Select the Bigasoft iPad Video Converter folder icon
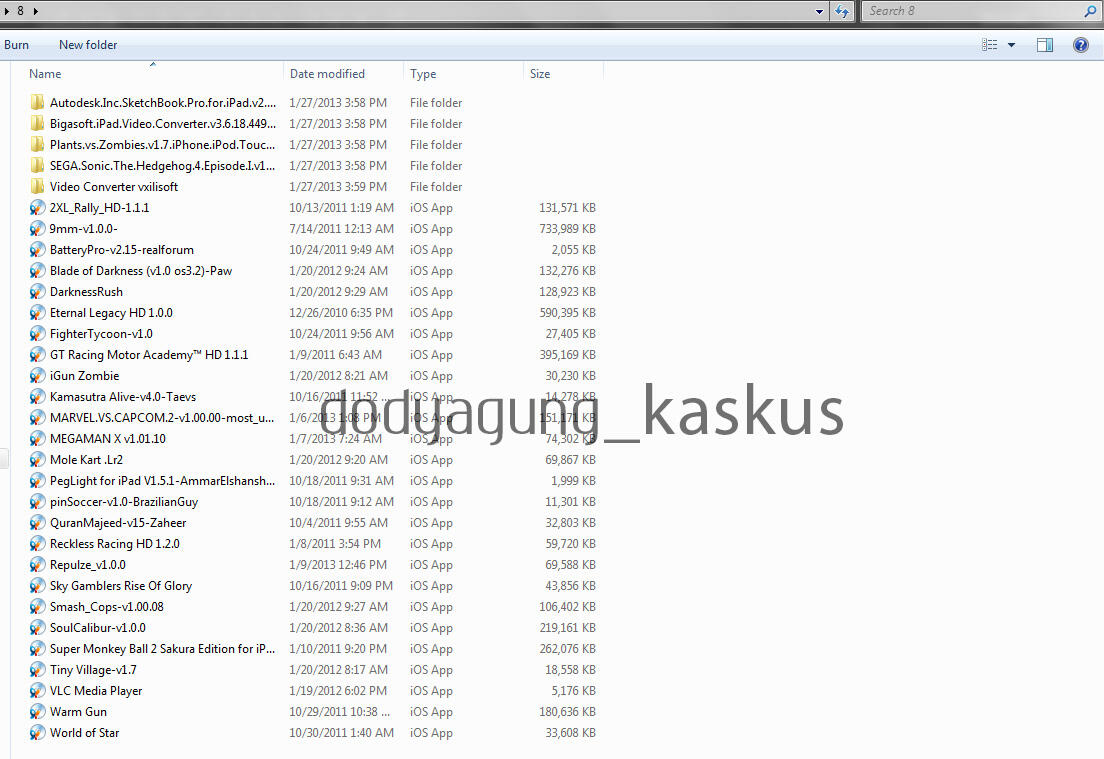The width and height of the screenshot is (1104, 759). point(37,124)
